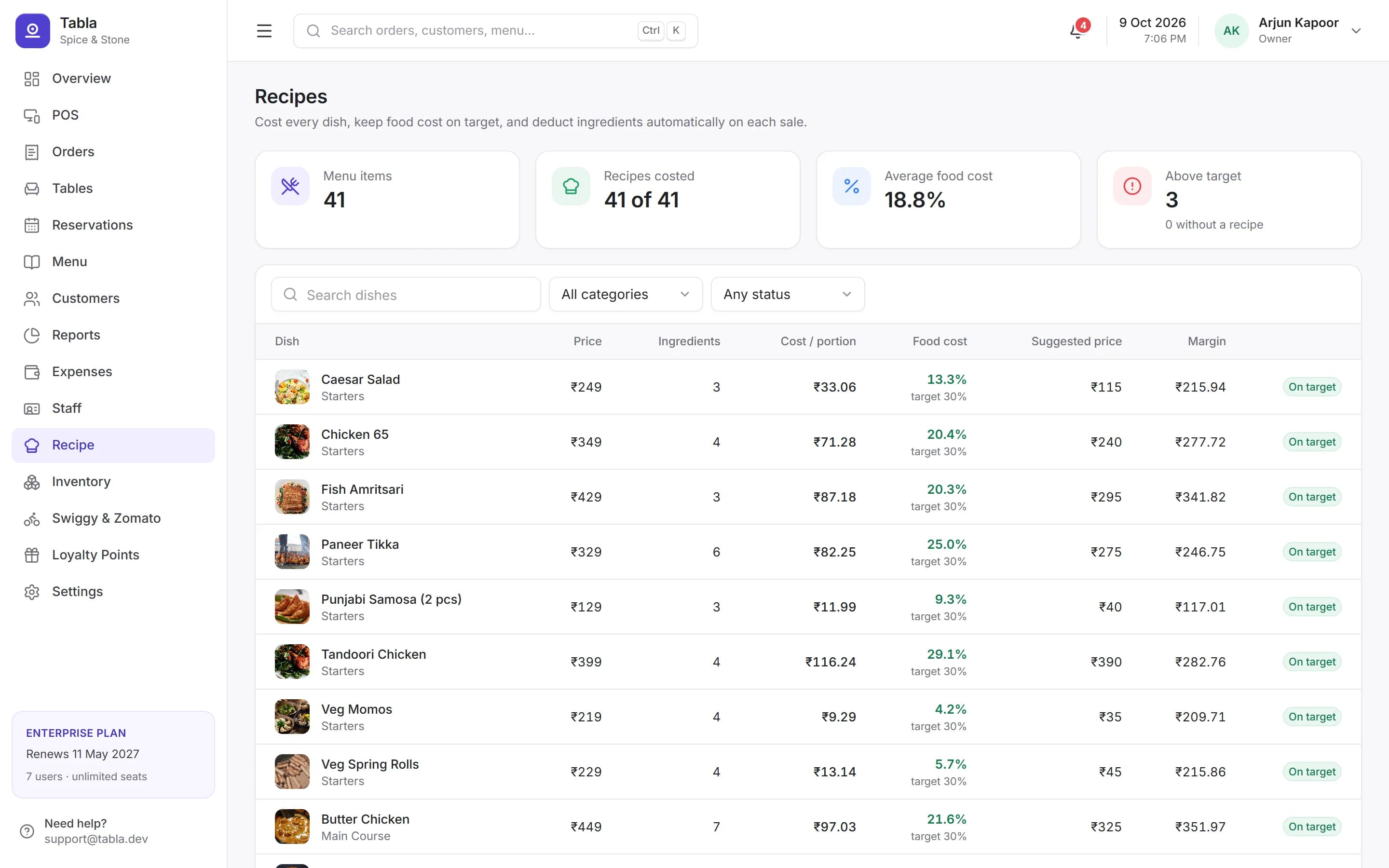Open the POS terminal icon
Viewport: 1389px width, 868px height.
[31, 115]
